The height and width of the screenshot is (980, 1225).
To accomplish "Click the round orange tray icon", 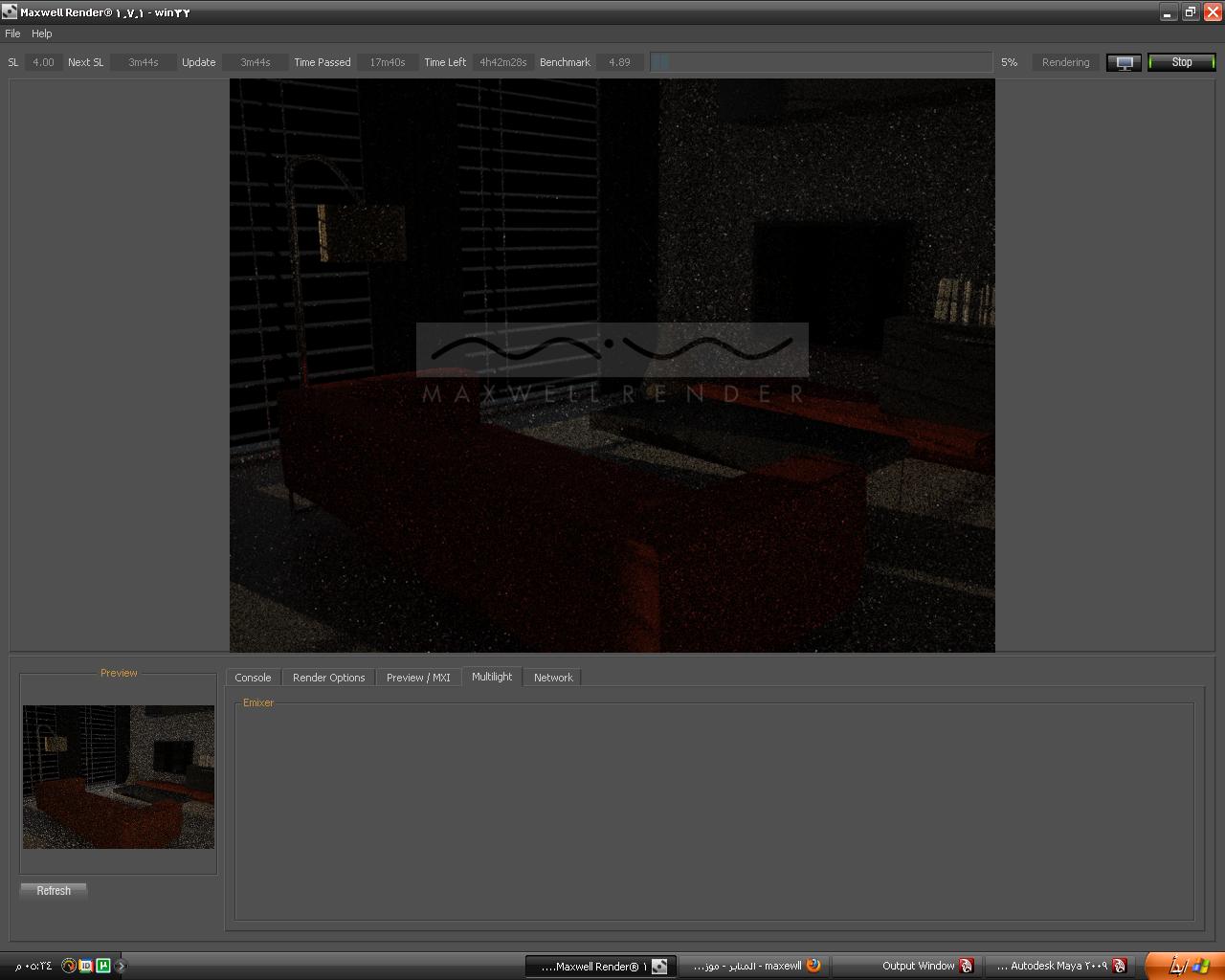I will (x=68, y=966).
